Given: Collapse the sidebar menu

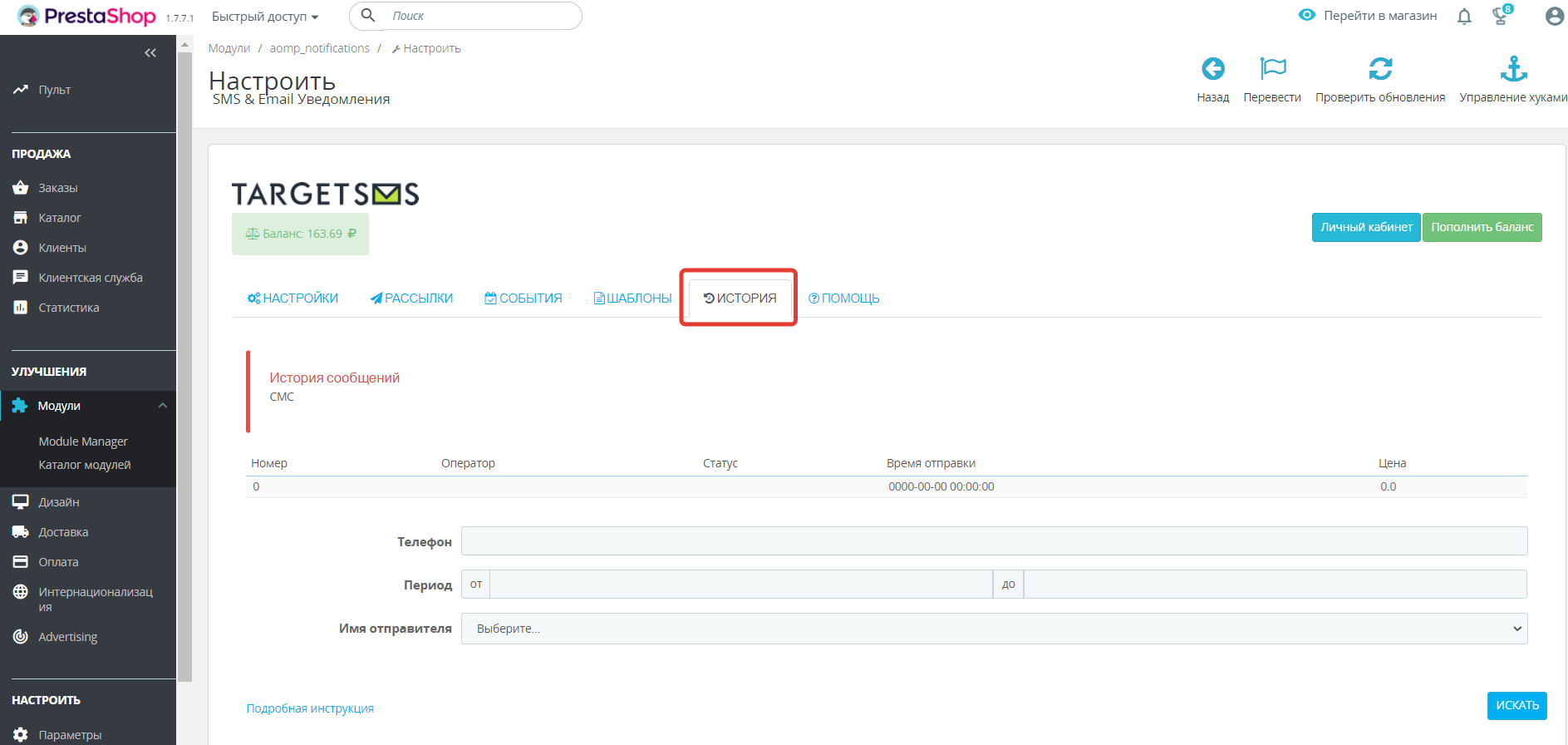Looking at the screenshot, I should [x=150, y=52].
